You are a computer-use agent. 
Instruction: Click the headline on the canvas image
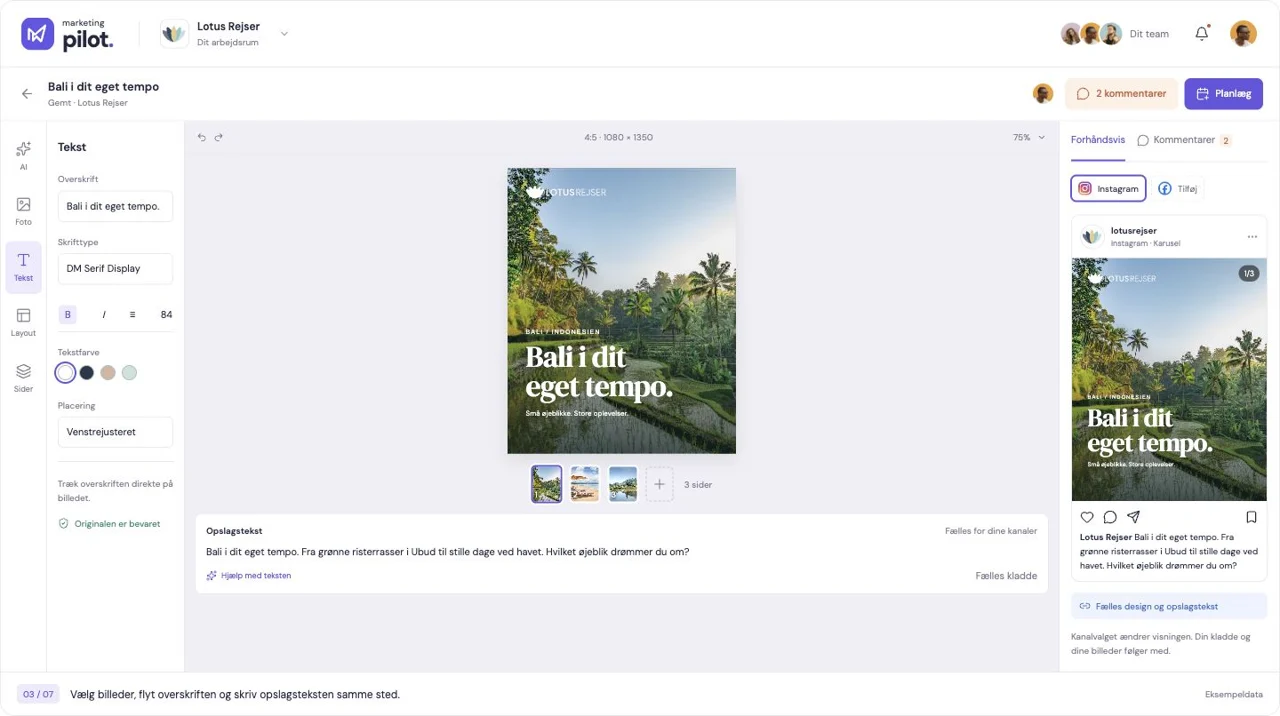pyautogui.click(x=599, y=372)
